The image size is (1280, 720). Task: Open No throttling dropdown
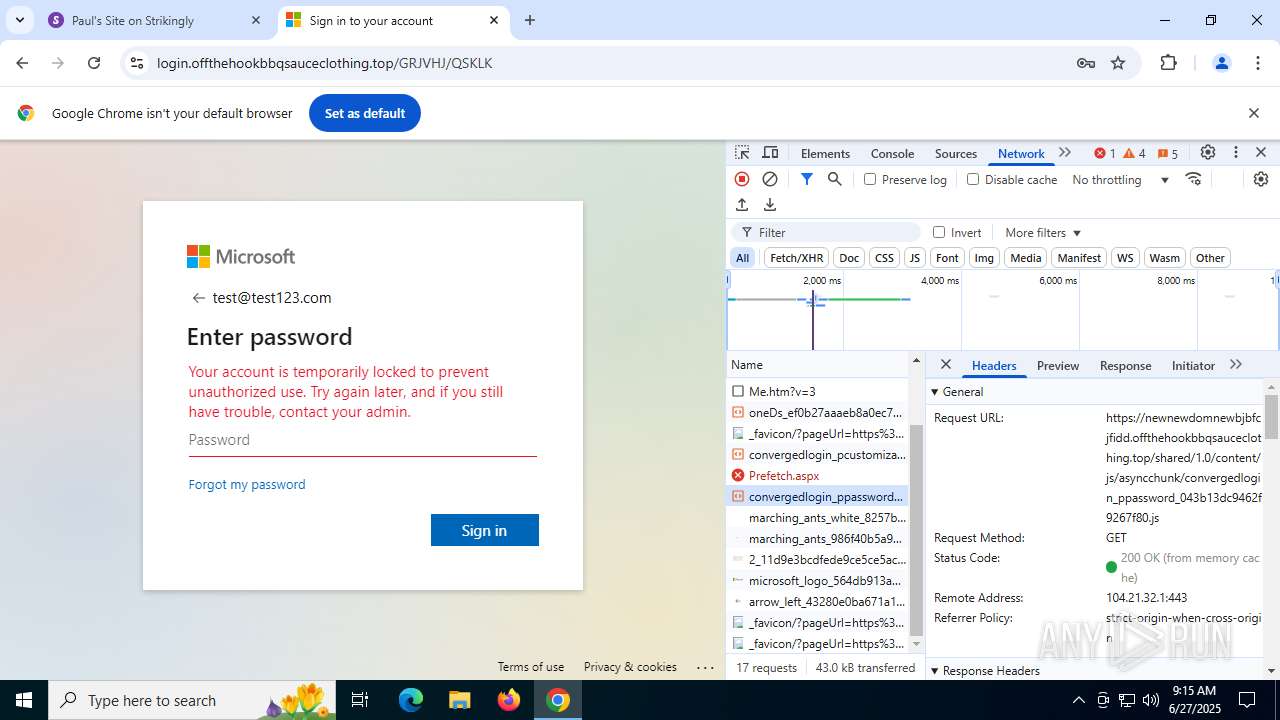click(1120, 180)
